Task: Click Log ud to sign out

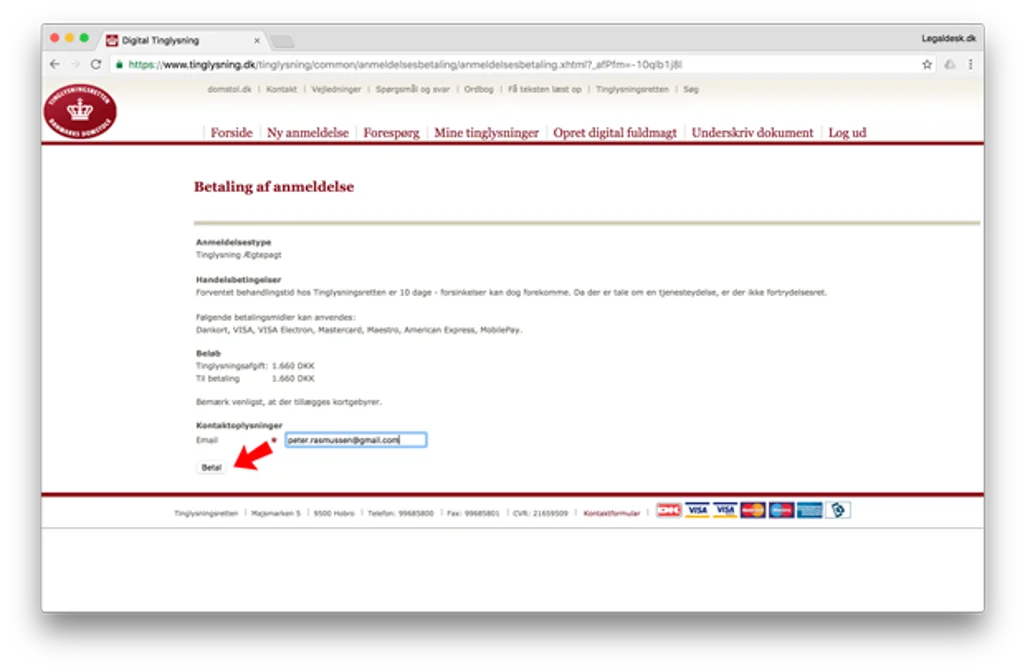Action: tap(847, 133)
